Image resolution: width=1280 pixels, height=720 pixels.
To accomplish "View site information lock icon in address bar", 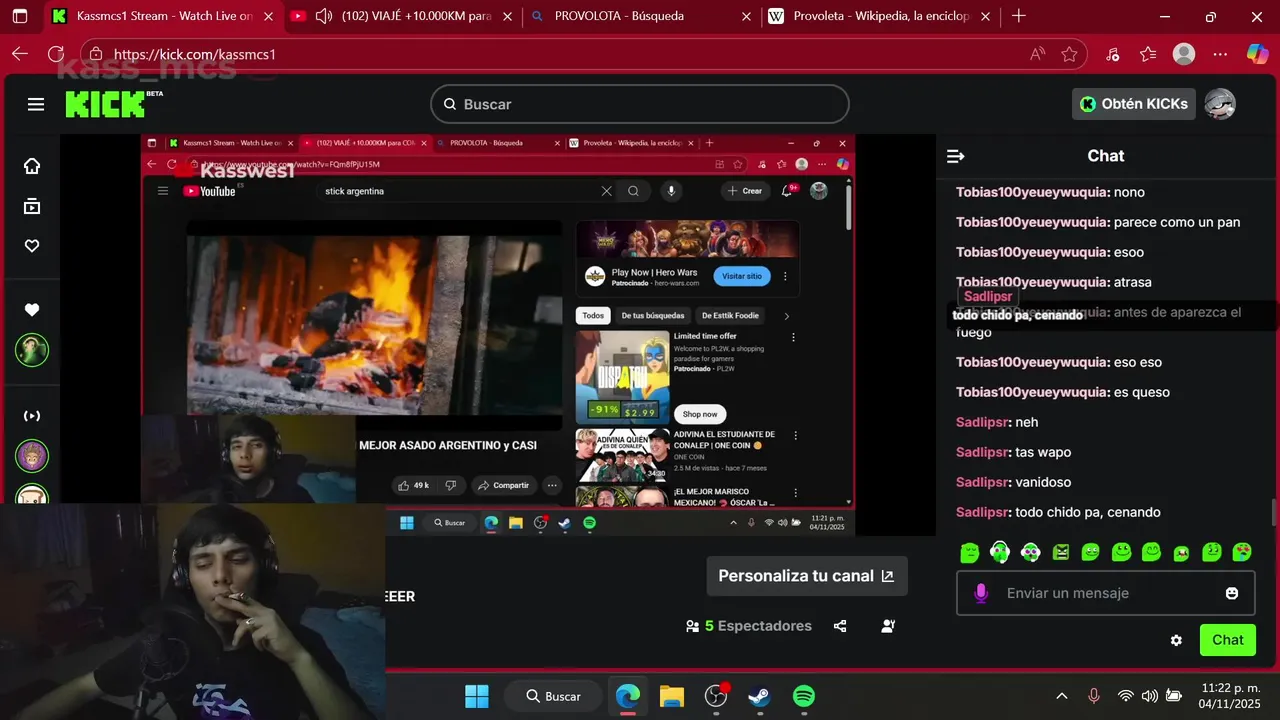I will click(95, 55).
